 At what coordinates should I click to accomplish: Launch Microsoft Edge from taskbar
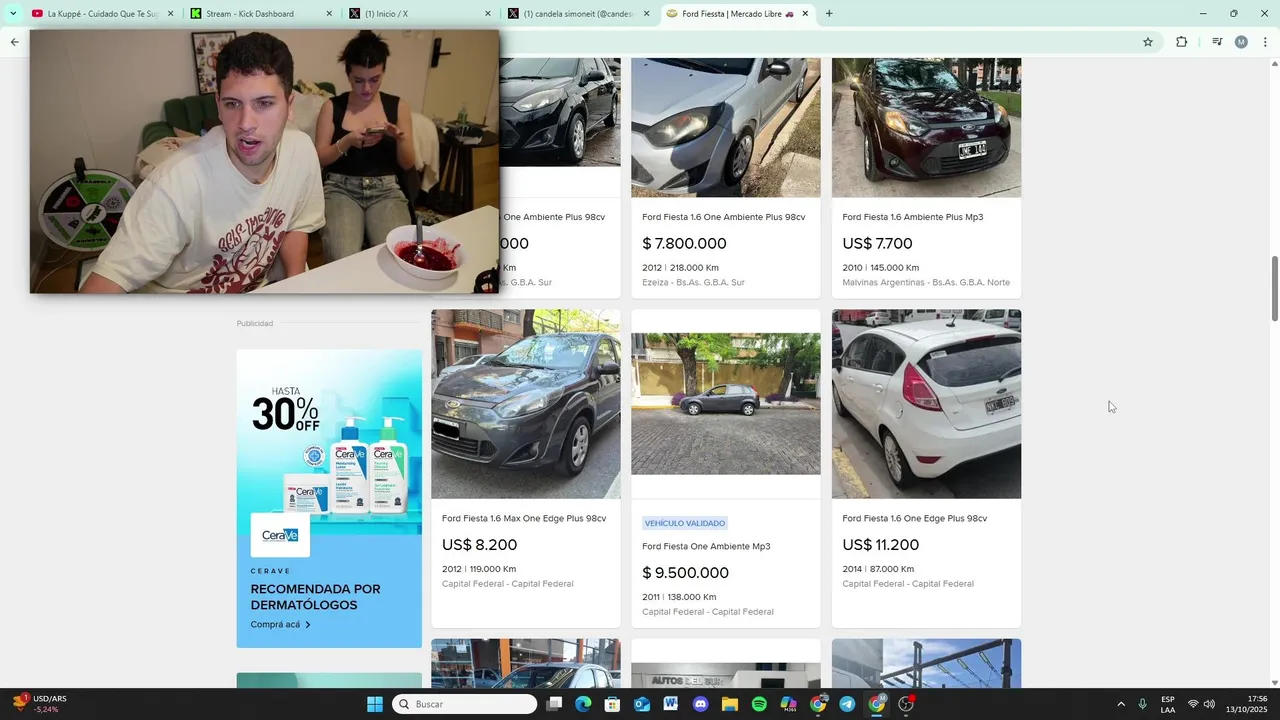(583, 704)
